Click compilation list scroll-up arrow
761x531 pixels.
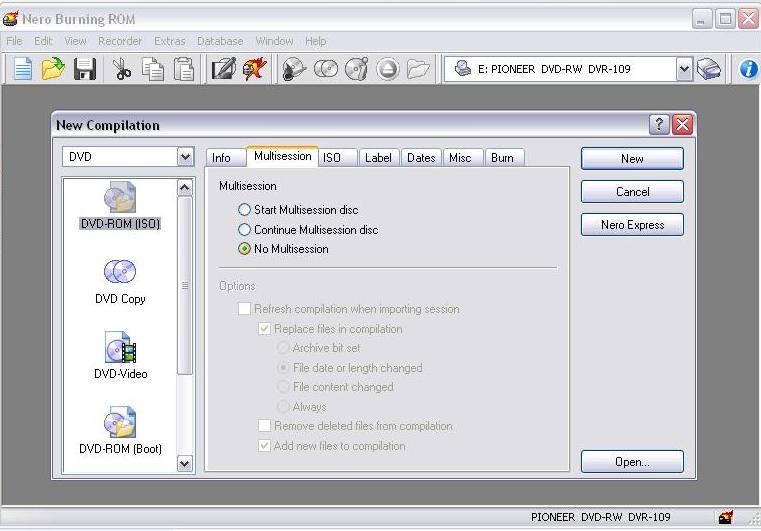pos(185,187)
